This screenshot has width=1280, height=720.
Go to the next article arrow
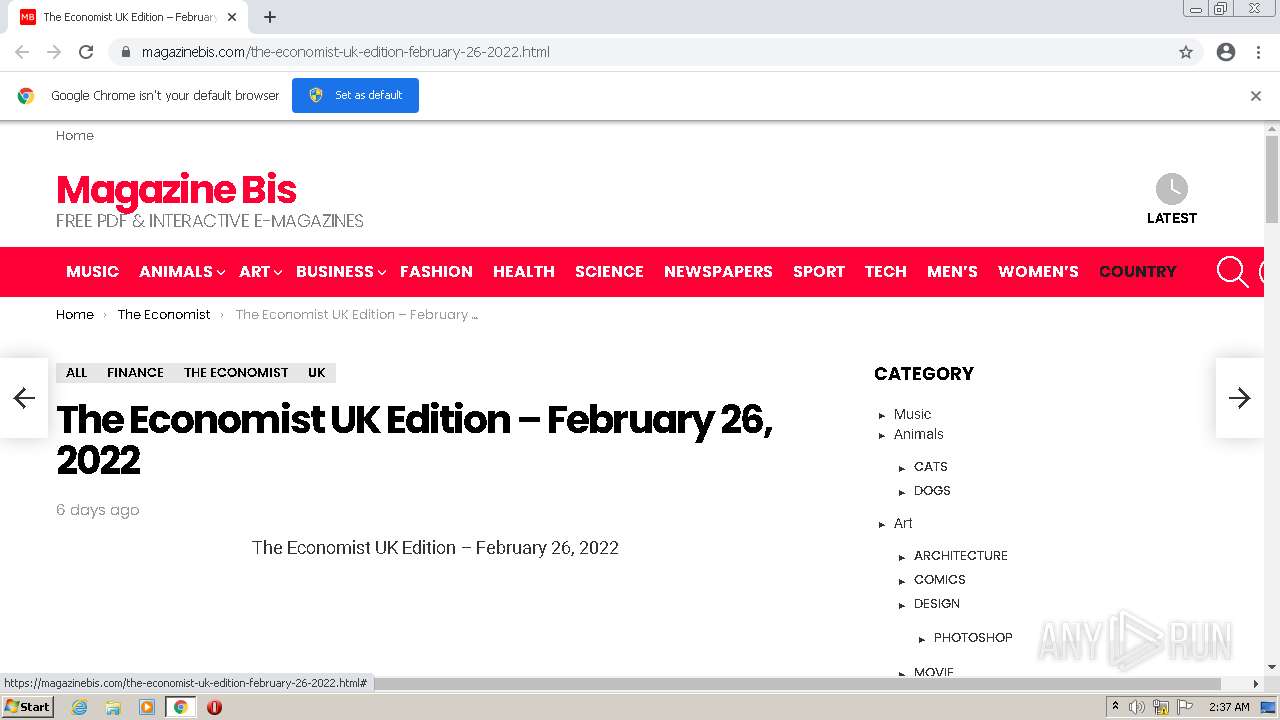point(1240,398)
